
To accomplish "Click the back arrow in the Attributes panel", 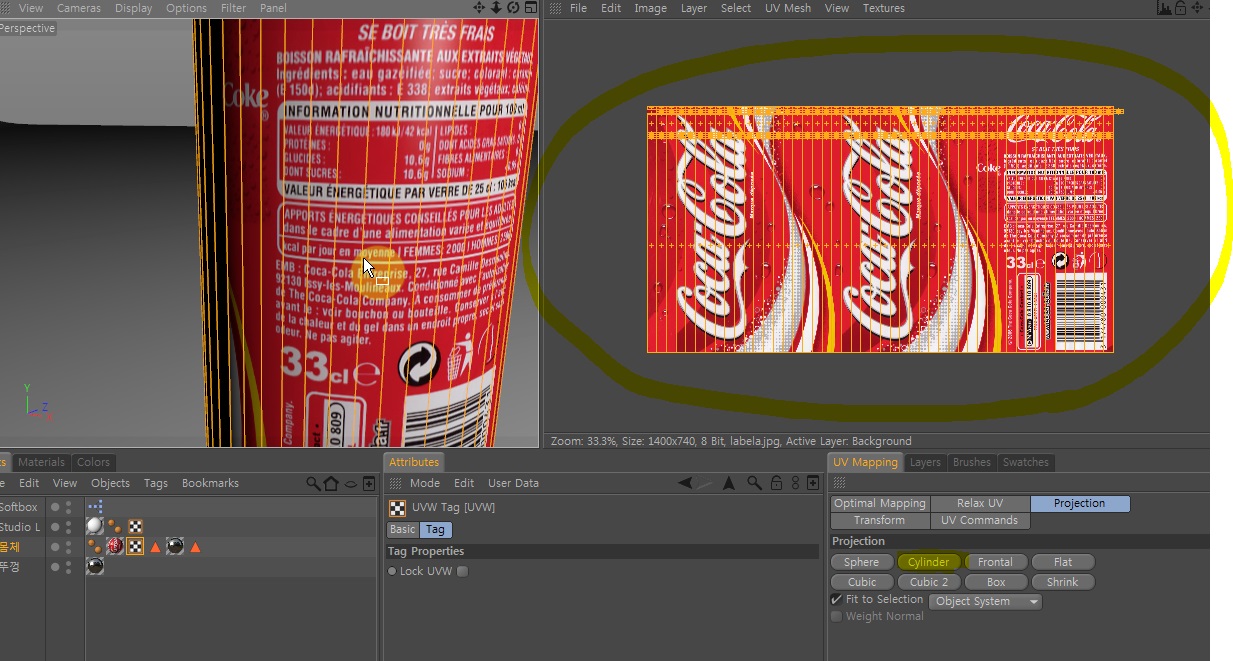I will click(x=685, y=483).
